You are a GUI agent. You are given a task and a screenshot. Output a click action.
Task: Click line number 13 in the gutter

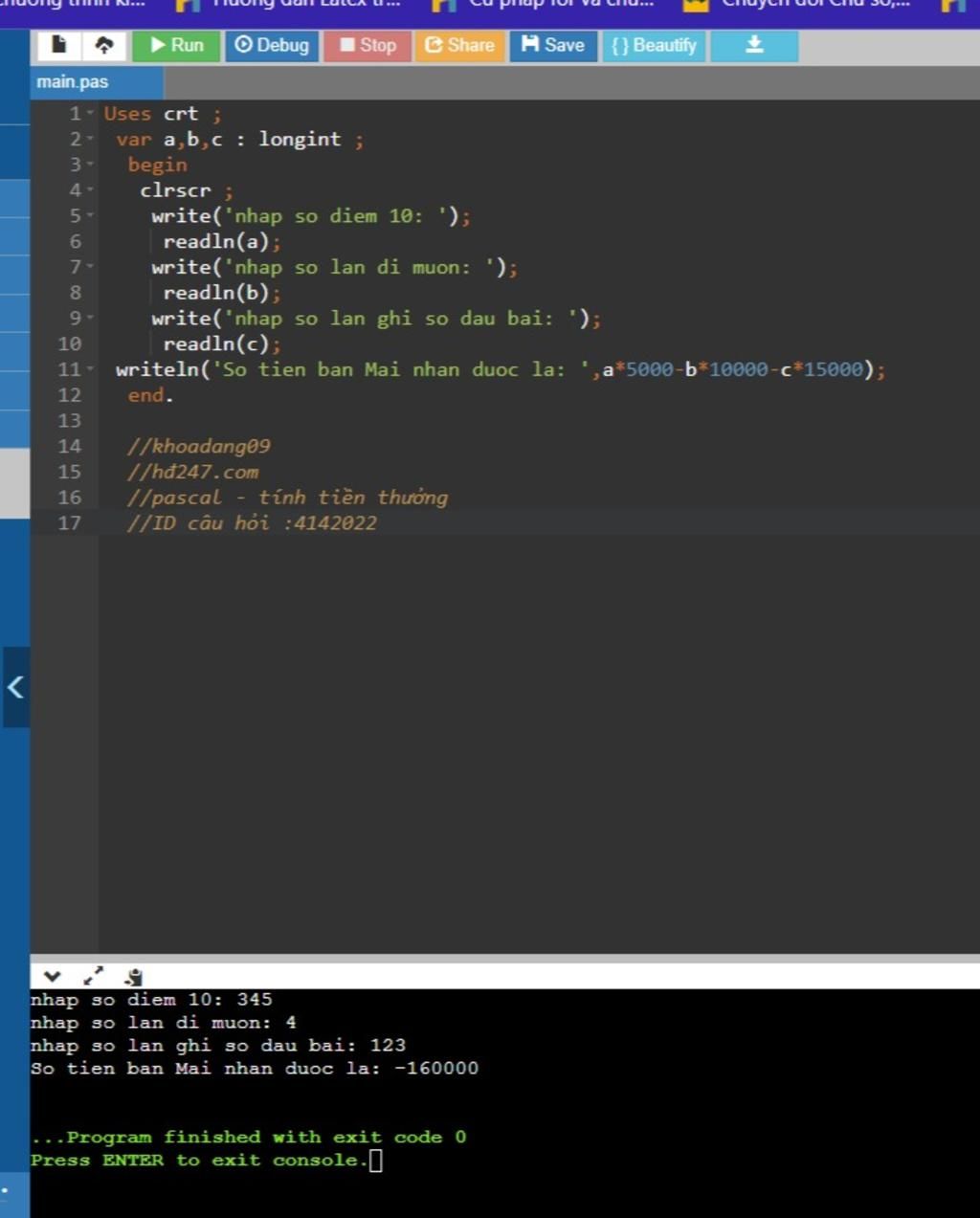pyautogui.click(x=69, y=421)
